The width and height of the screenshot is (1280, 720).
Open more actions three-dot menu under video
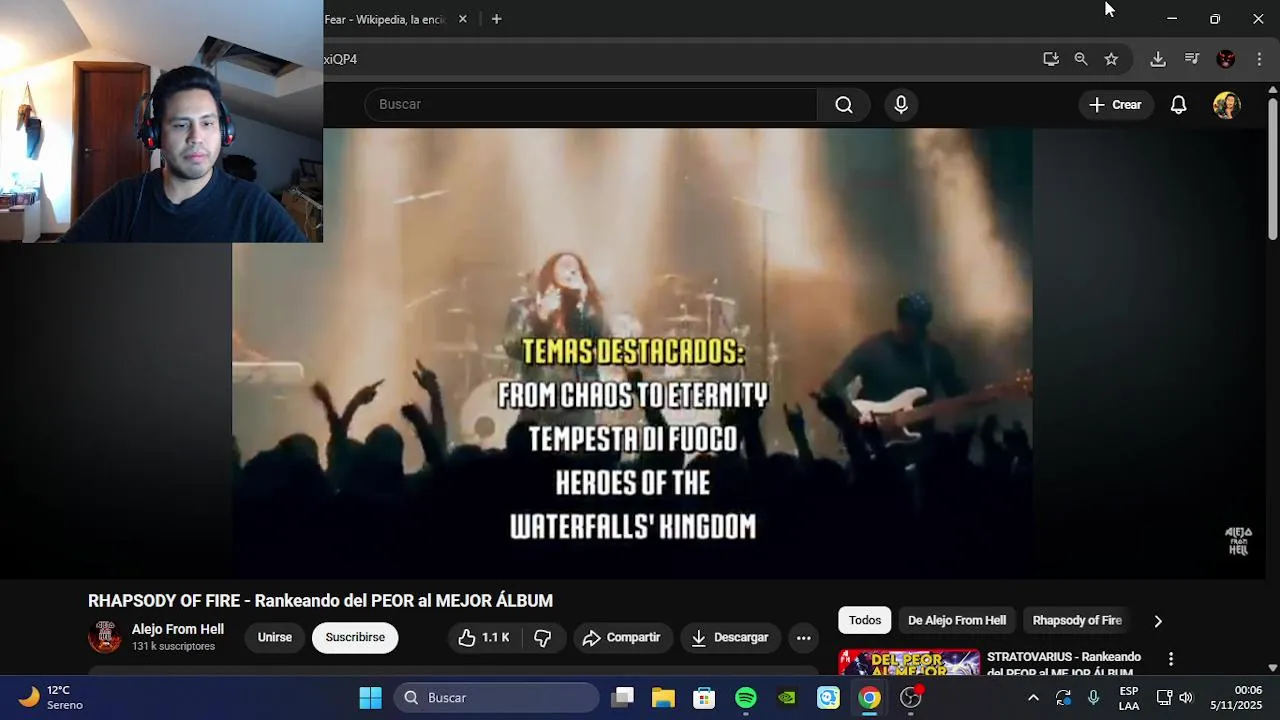(x=803, y=637)
